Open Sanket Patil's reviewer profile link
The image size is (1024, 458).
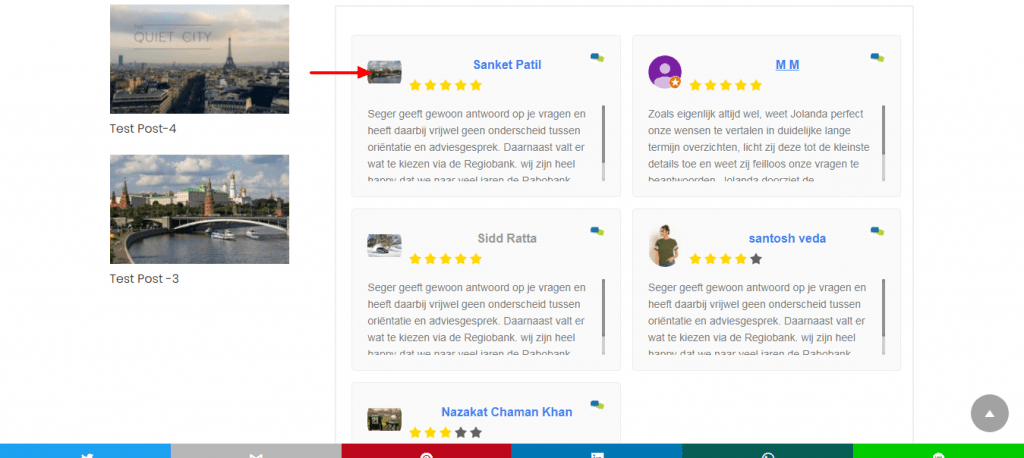point(507,65)
